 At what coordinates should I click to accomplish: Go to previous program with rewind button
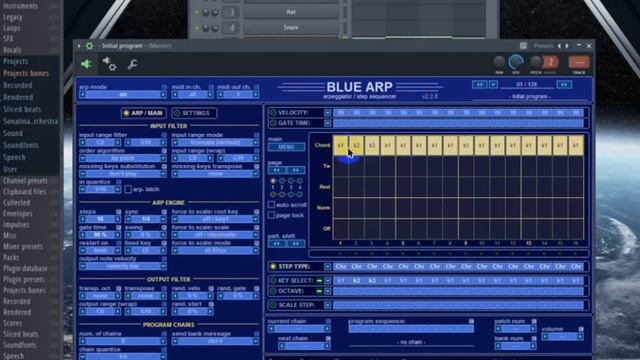pos(479,84)
